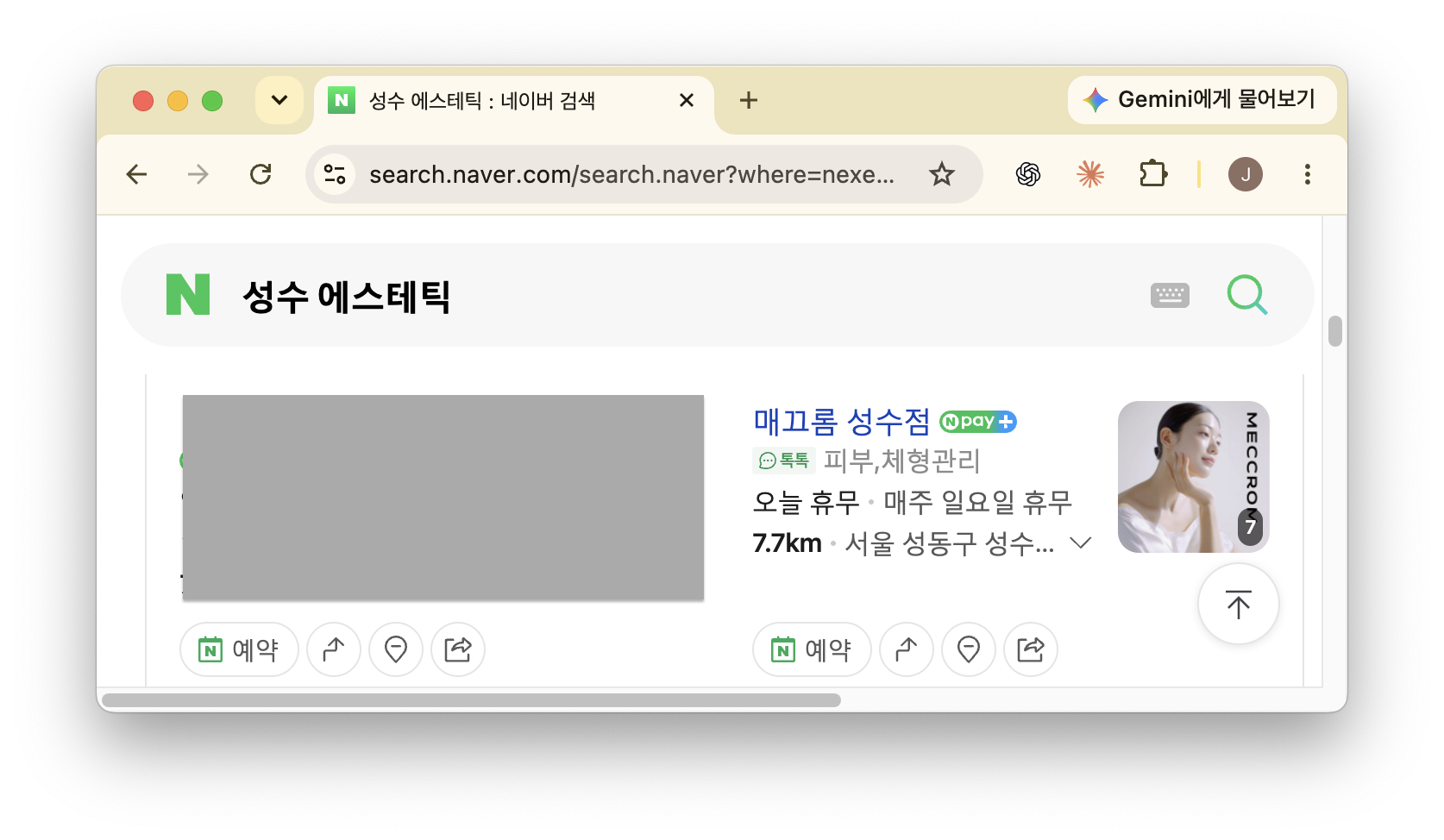Click the 피부,체형관리 category text
1444x840 pixels.
pyautogui.click(x=902, y=461)
